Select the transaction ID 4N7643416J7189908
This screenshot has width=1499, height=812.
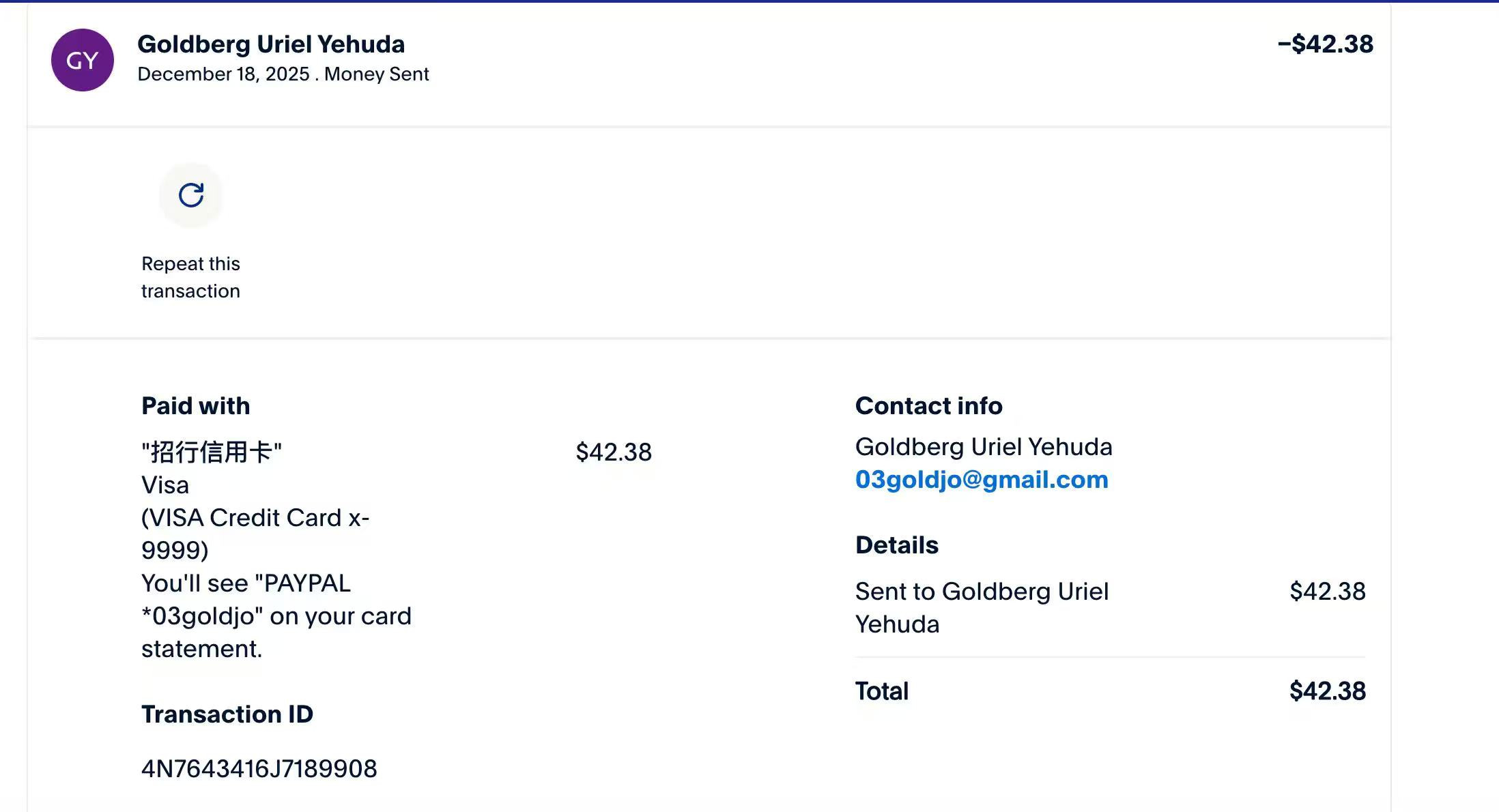click(259, 769)
